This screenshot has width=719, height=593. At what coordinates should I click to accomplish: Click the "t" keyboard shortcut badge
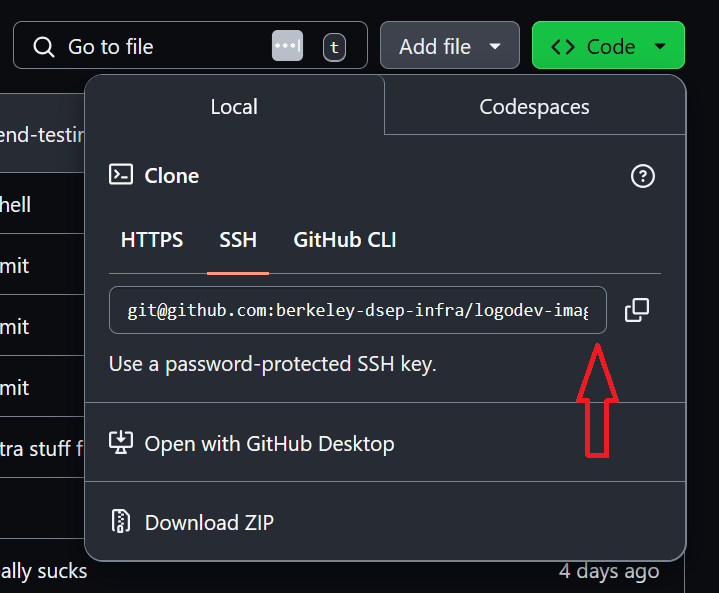pos(334,46)
